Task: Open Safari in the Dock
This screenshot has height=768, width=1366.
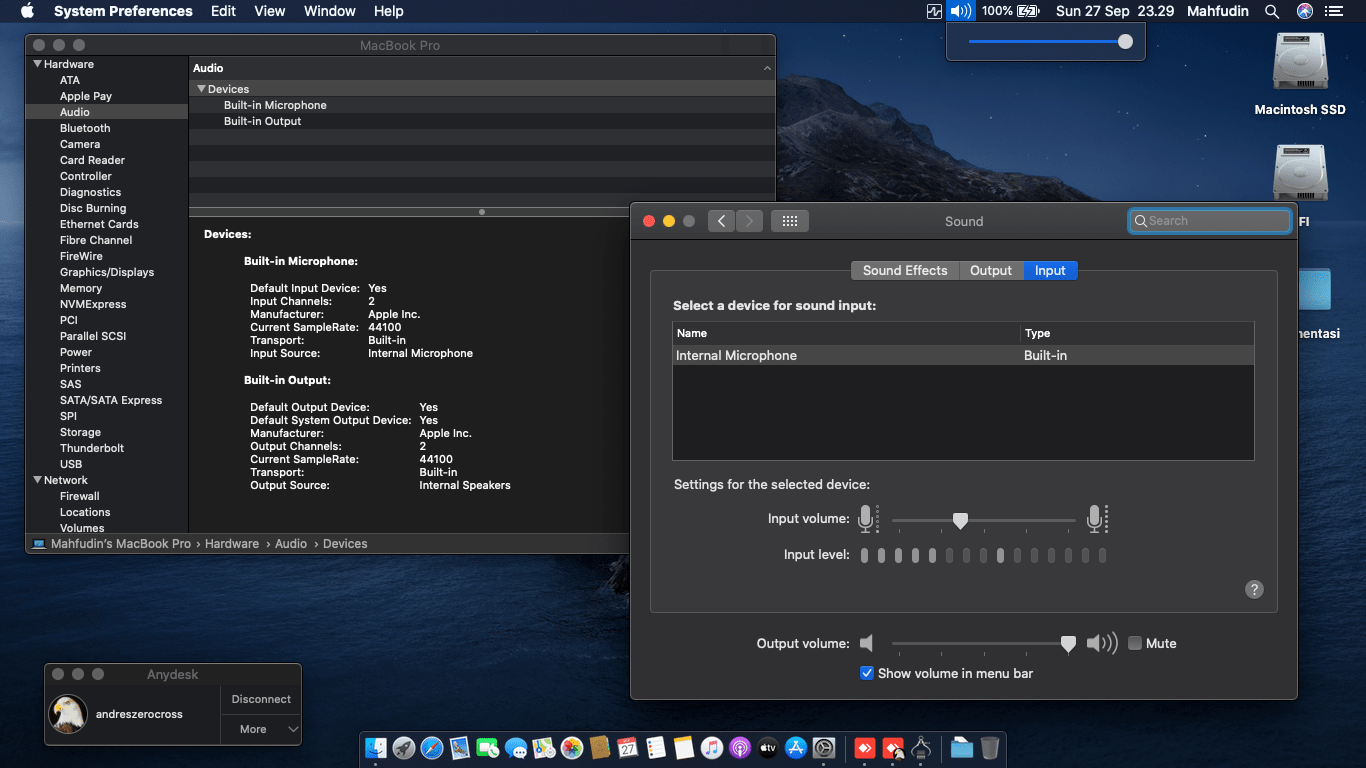Action: click(x=432, y=747)
